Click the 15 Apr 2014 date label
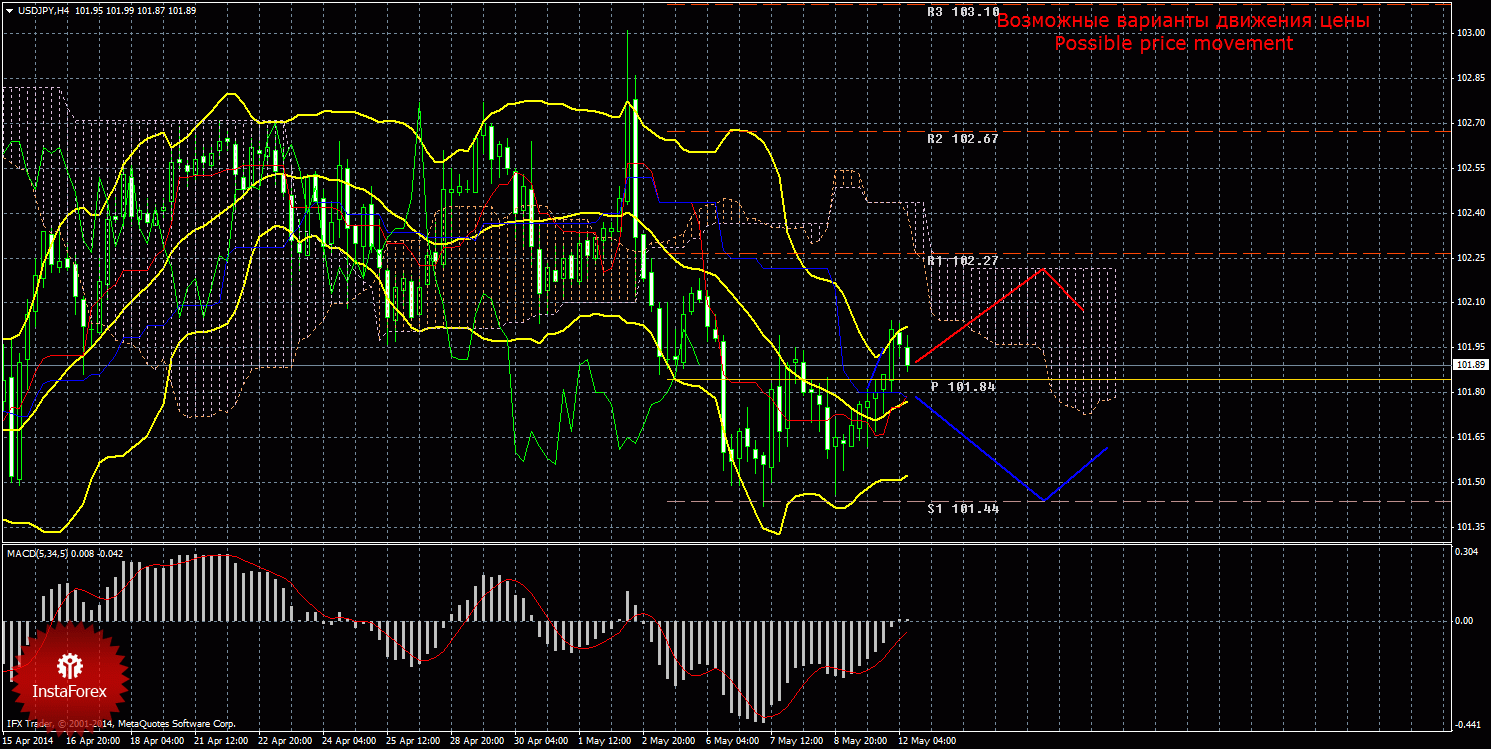The height and width of the screenshot is (749, 1491). click(30, 742)
